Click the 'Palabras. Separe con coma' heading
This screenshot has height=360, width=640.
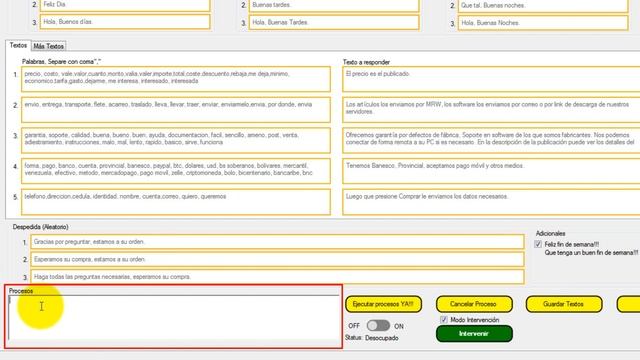coord(61,62)
